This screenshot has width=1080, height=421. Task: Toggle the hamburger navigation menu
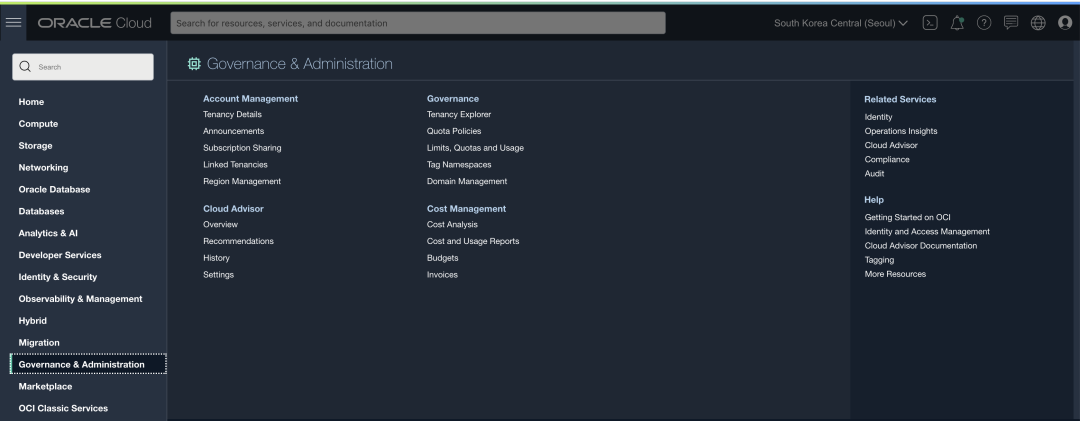coord(13,23)
